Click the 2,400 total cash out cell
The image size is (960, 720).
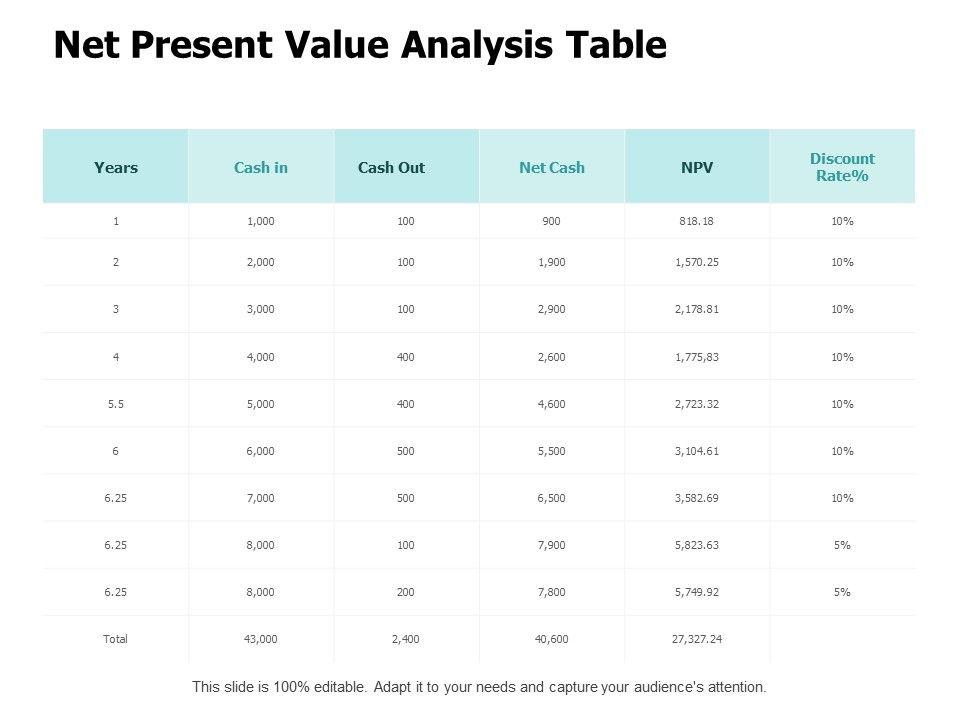coord(406,638)
